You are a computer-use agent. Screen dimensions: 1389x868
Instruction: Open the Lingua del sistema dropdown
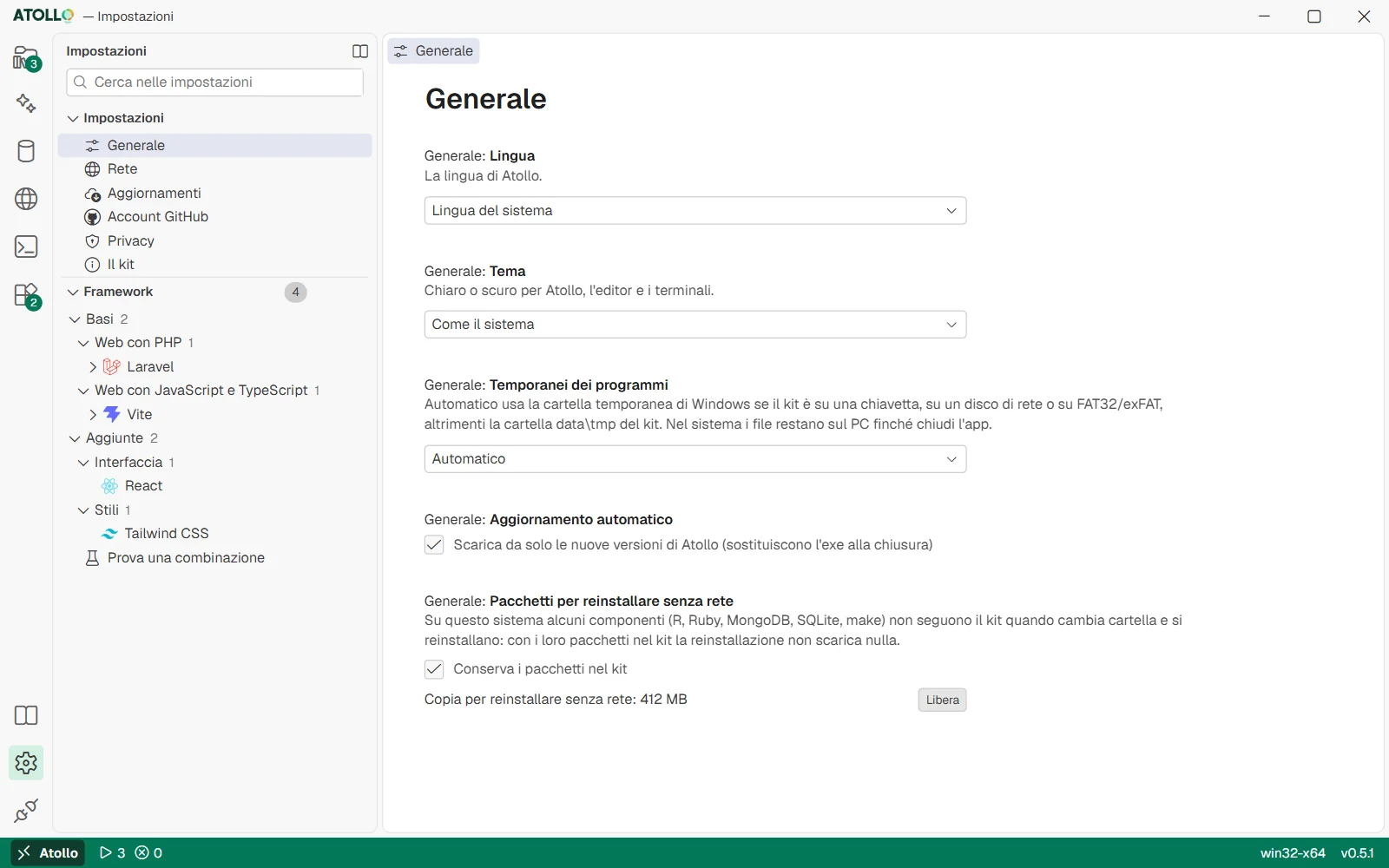695,211
